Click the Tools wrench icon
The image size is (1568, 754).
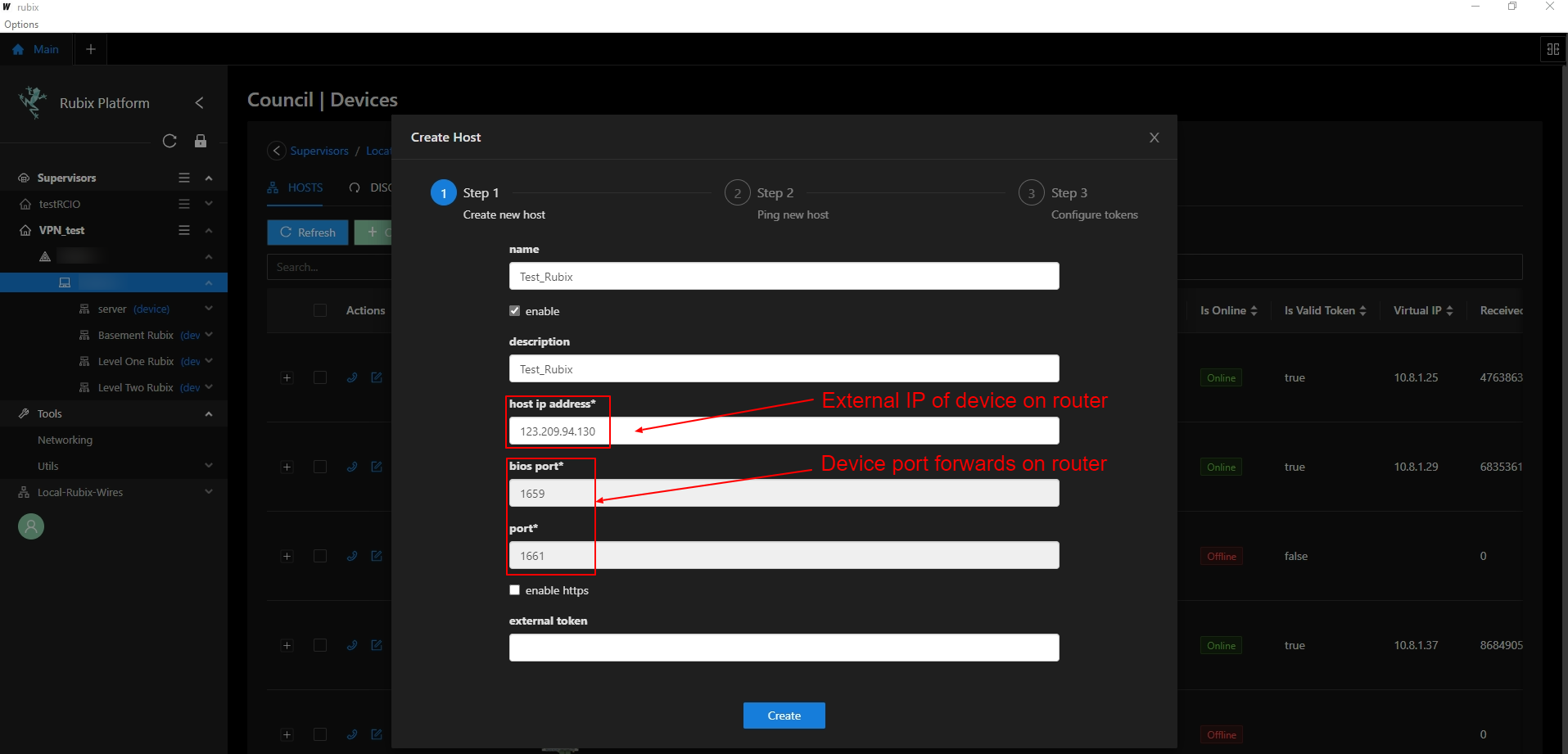[x=25, y=413]
